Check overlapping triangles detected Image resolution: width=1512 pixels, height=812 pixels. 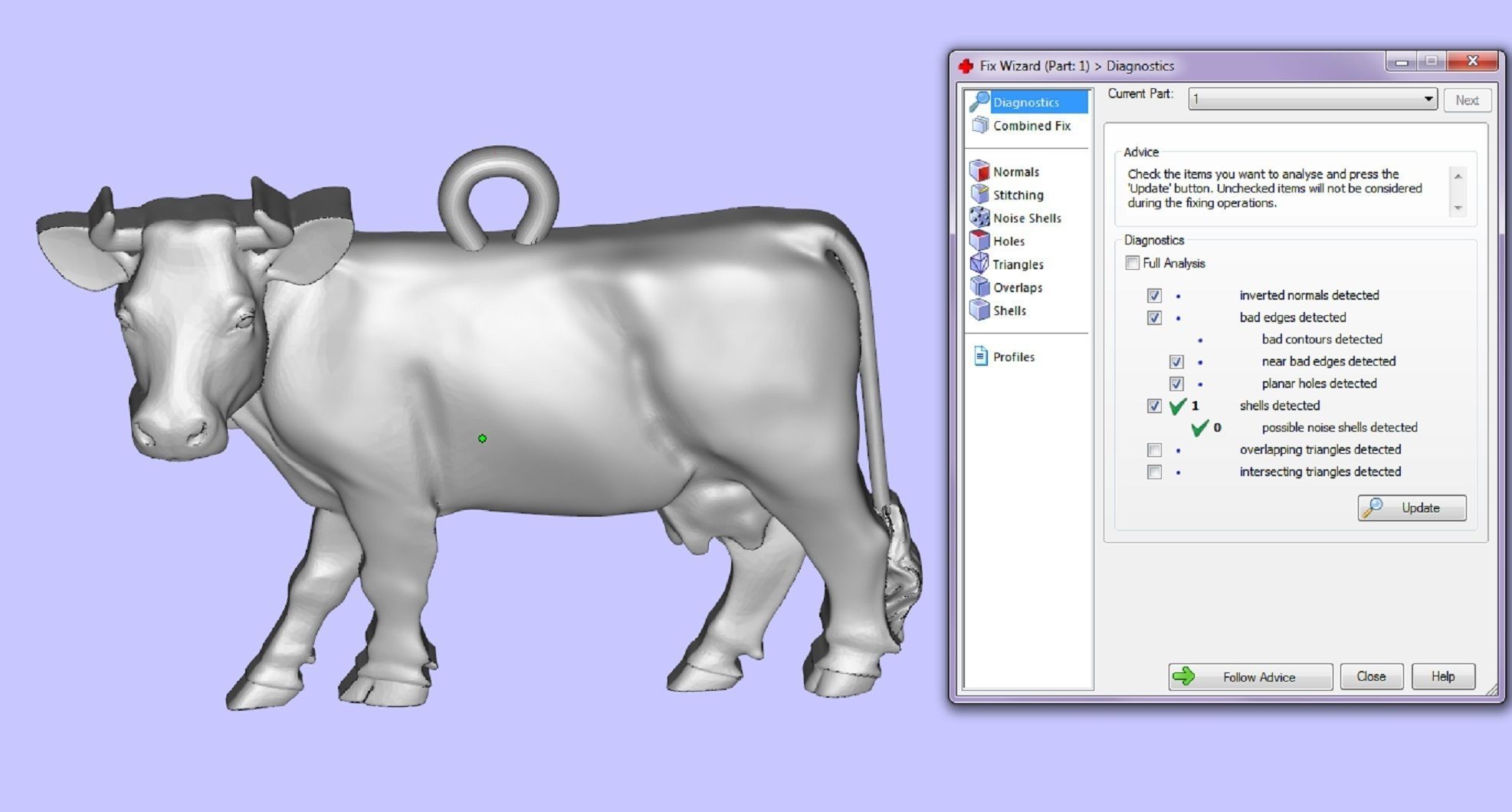[x=1154, y=449]
